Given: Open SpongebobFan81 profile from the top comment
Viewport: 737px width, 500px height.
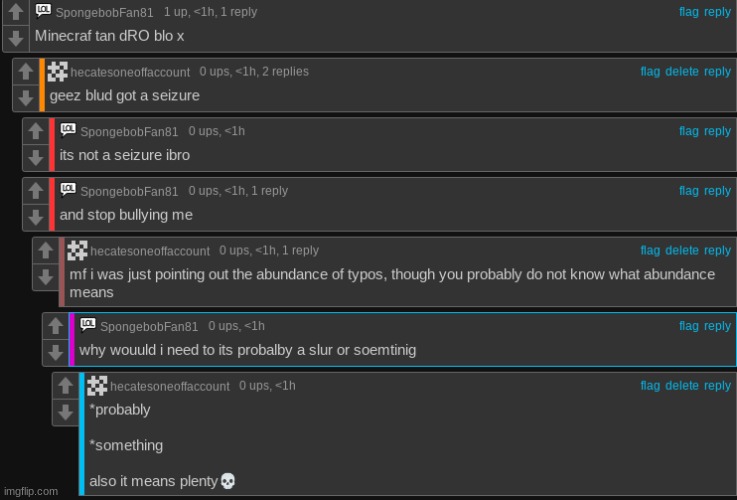Looking at the screenshot, I should coord(106,13).
